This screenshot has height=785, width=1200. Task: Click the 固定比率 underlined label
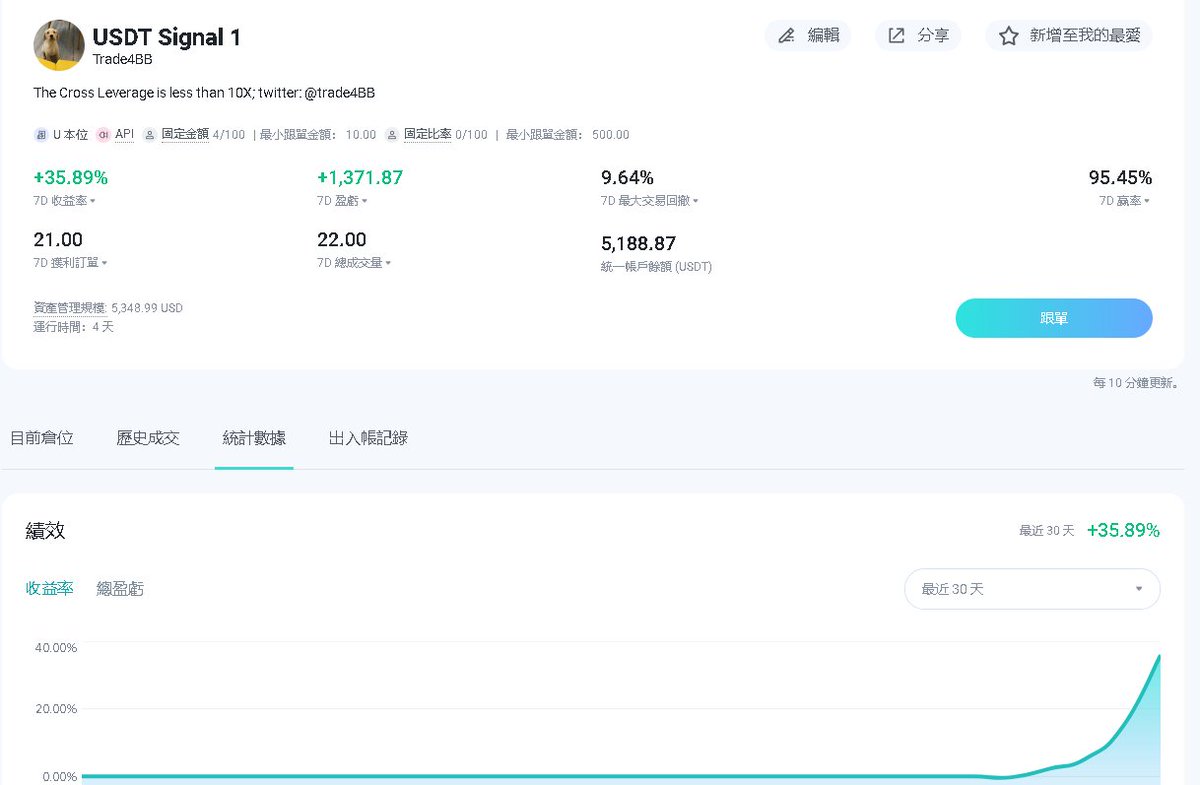(x=428, y=134)
